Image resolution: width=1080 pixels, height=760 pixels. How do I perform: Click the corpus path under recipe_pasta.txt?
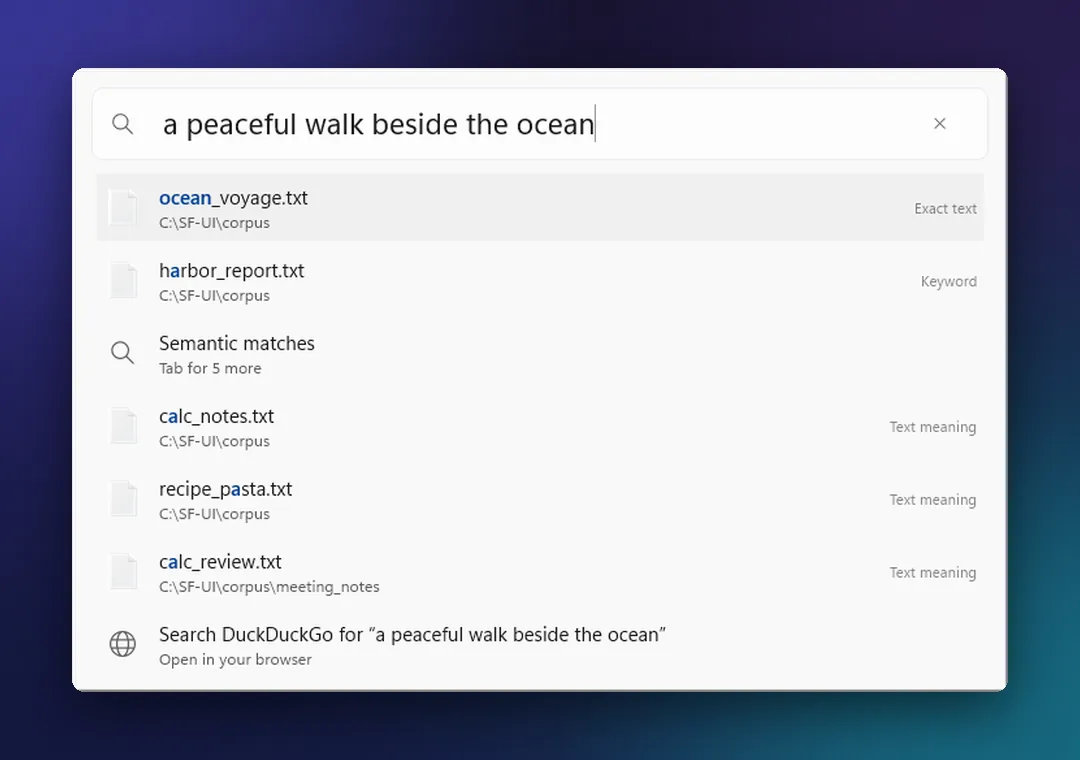click(214, 515)
